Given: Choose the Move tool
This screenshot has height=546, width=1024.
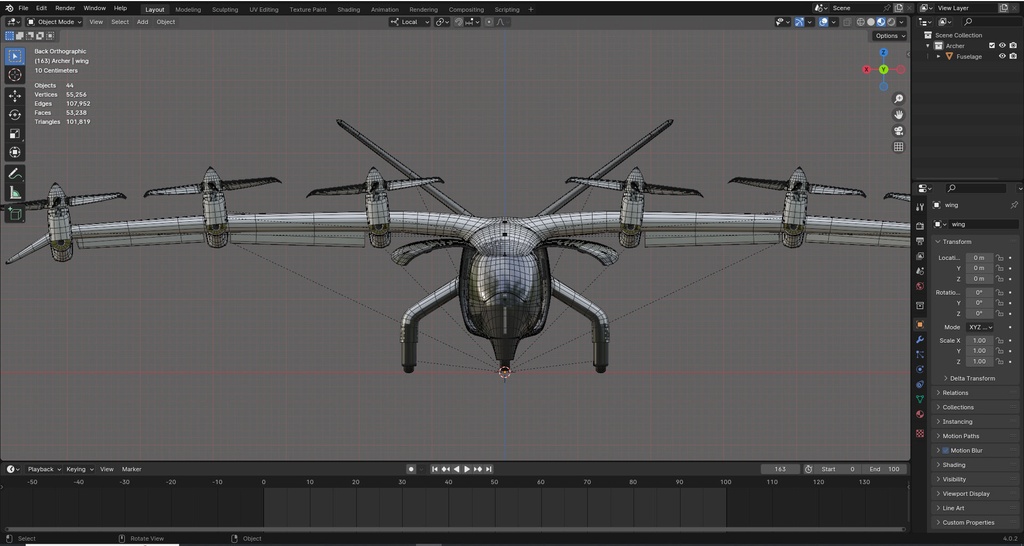Looking at the screenshot, I should pyautogui.click(x=15, y=96).
